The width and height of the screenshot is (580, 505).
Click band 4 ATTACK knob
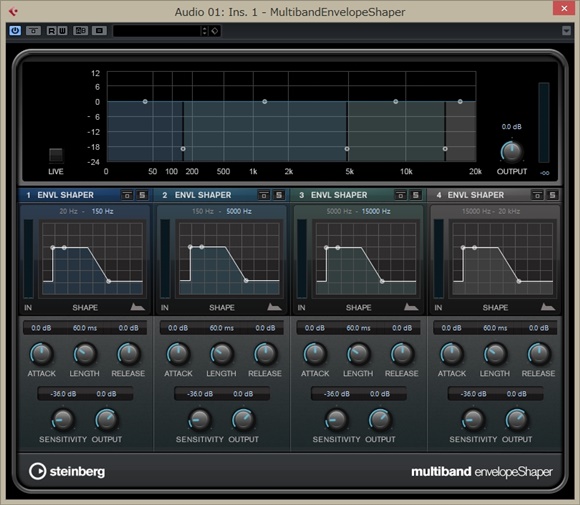(x=452, y=354)
